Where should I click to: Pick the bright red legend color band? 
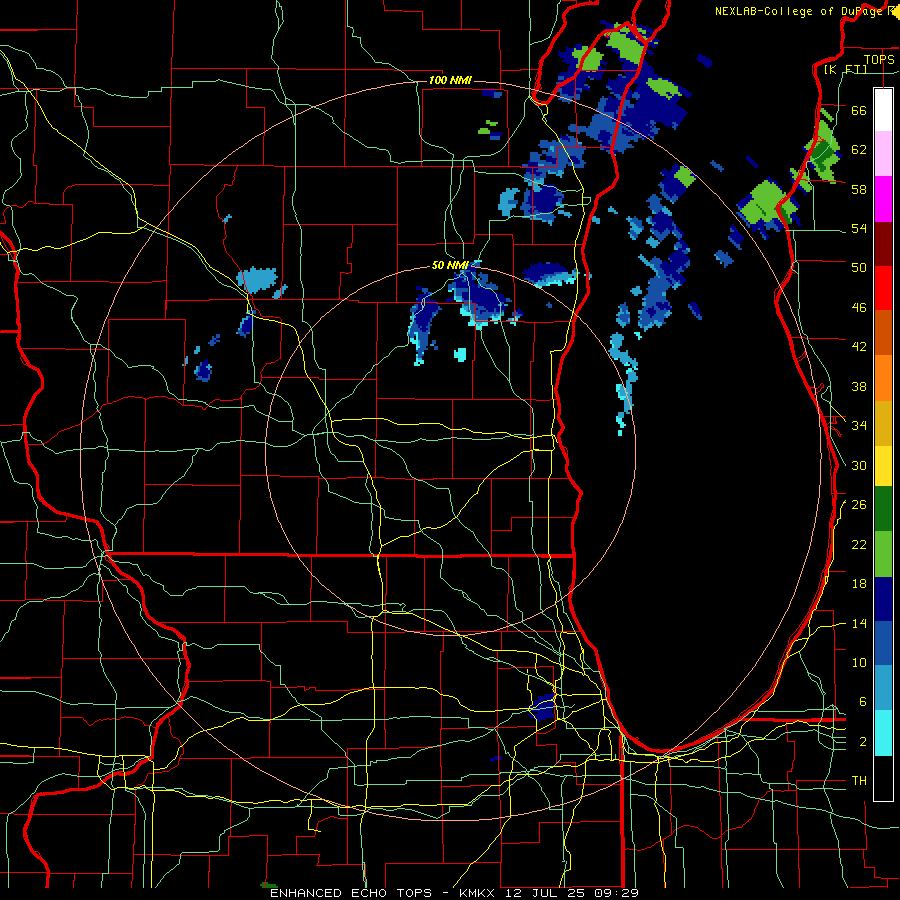pyautogui.click(x=883, y=288)
